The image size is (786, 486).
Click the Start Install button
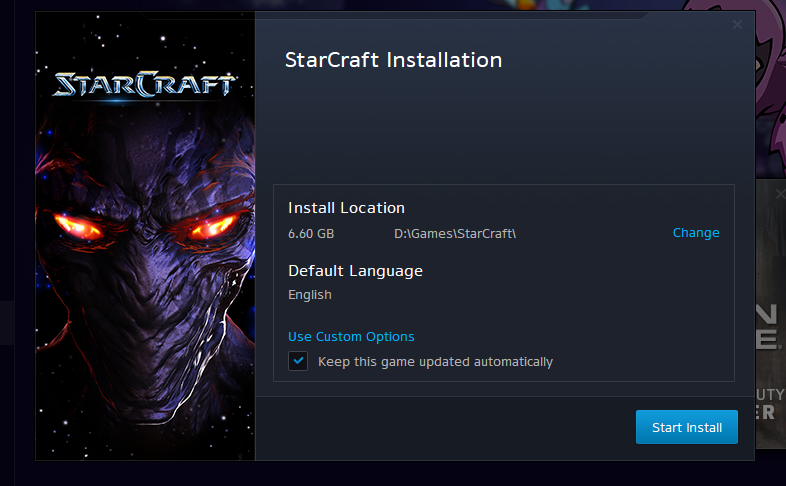(687, 427)
